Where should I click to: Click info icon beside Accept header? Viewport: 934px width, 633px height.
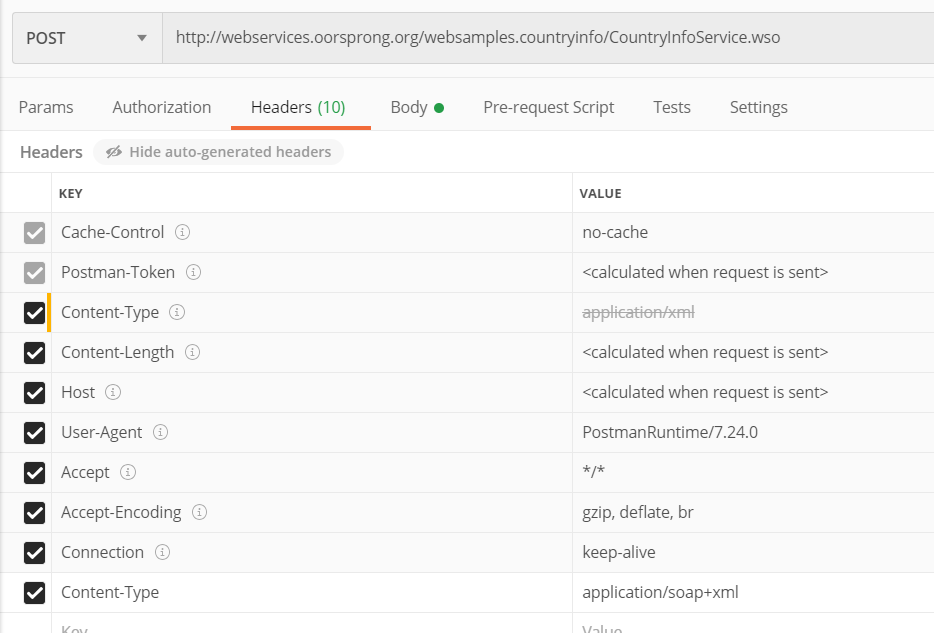click(x=128, y=472)
